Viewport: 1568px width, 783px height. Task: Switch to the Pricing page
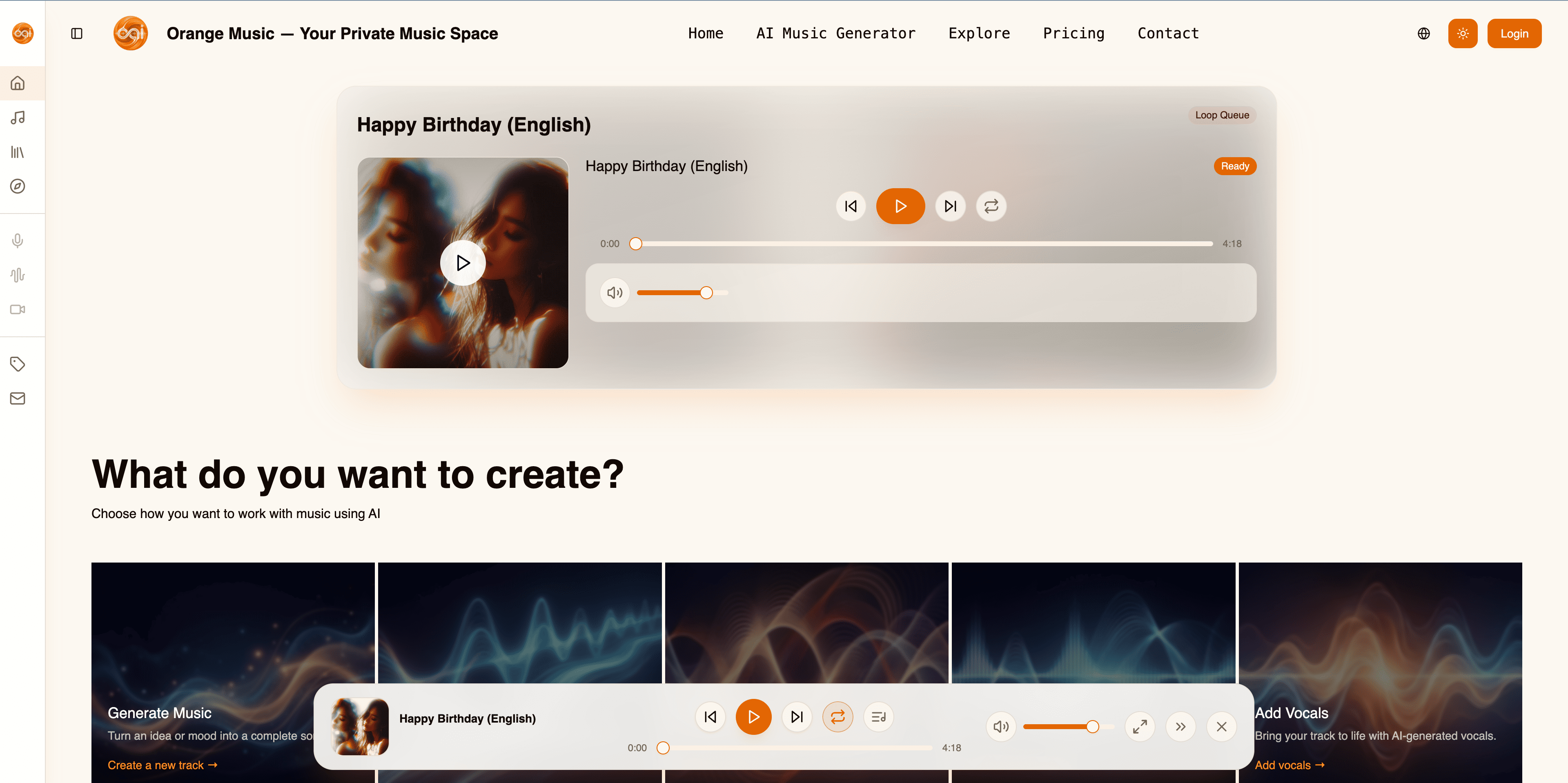[x=1074, y=33]
